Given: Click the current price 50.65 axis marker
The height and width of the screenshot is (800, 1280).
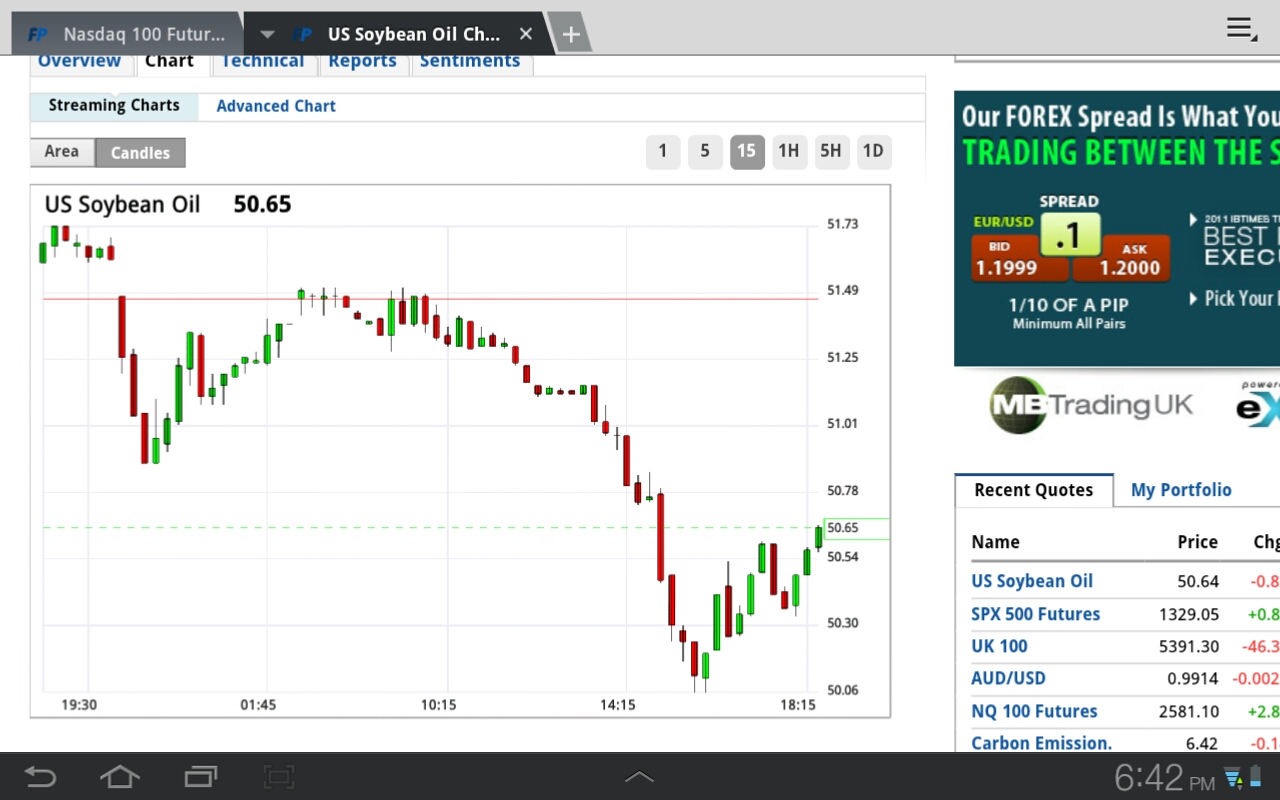Looking at the screenshot, I should tap(857, 528).
